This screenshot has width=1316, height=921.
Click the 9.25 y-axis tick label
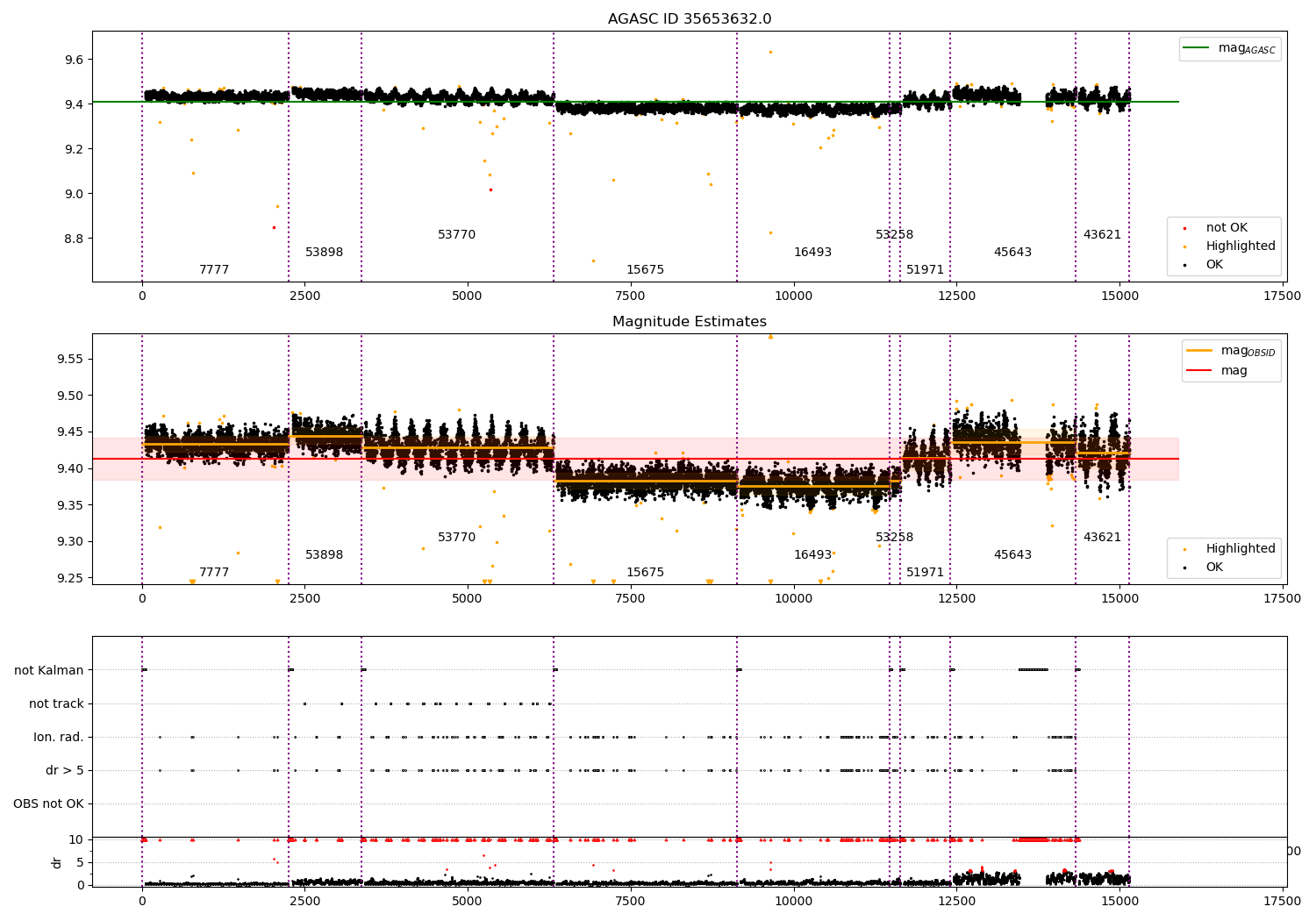point(70,578)
